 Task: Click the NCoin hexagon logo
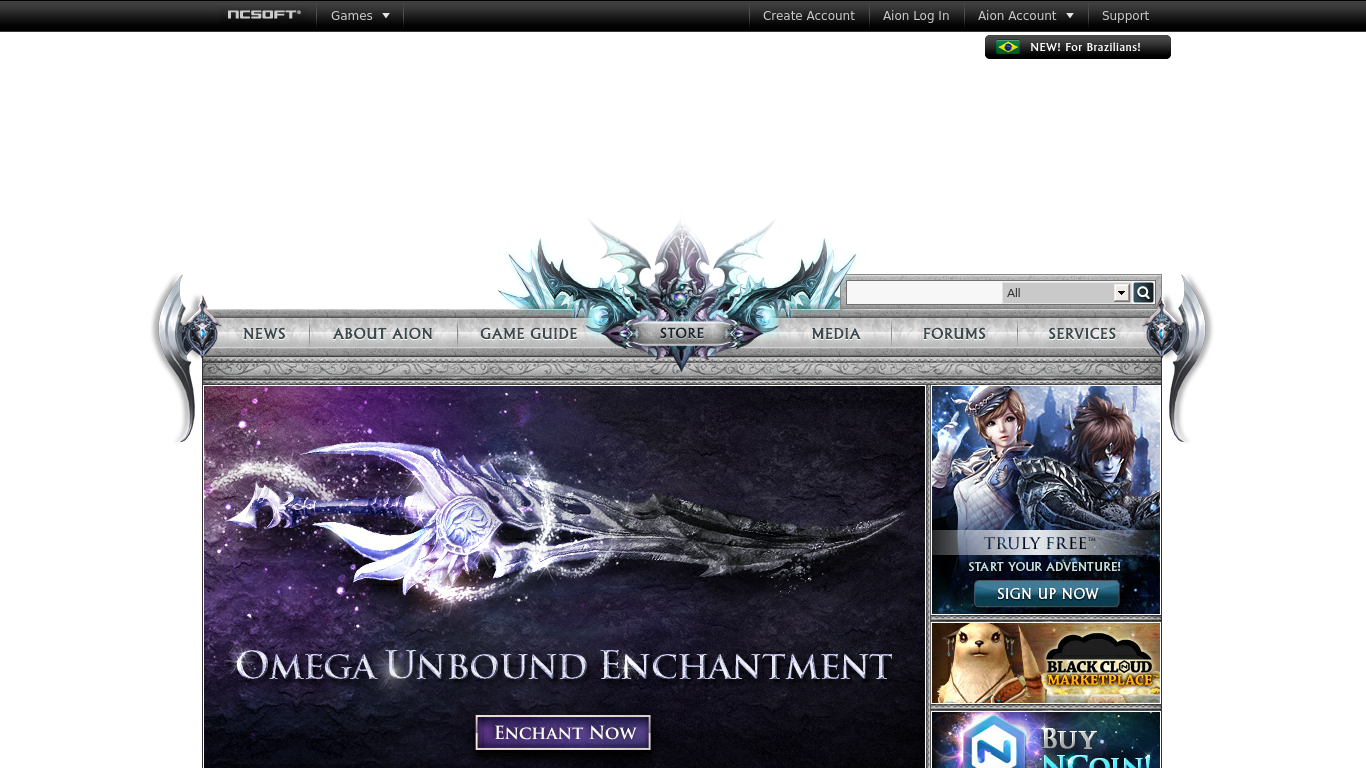tap(994, 742)
